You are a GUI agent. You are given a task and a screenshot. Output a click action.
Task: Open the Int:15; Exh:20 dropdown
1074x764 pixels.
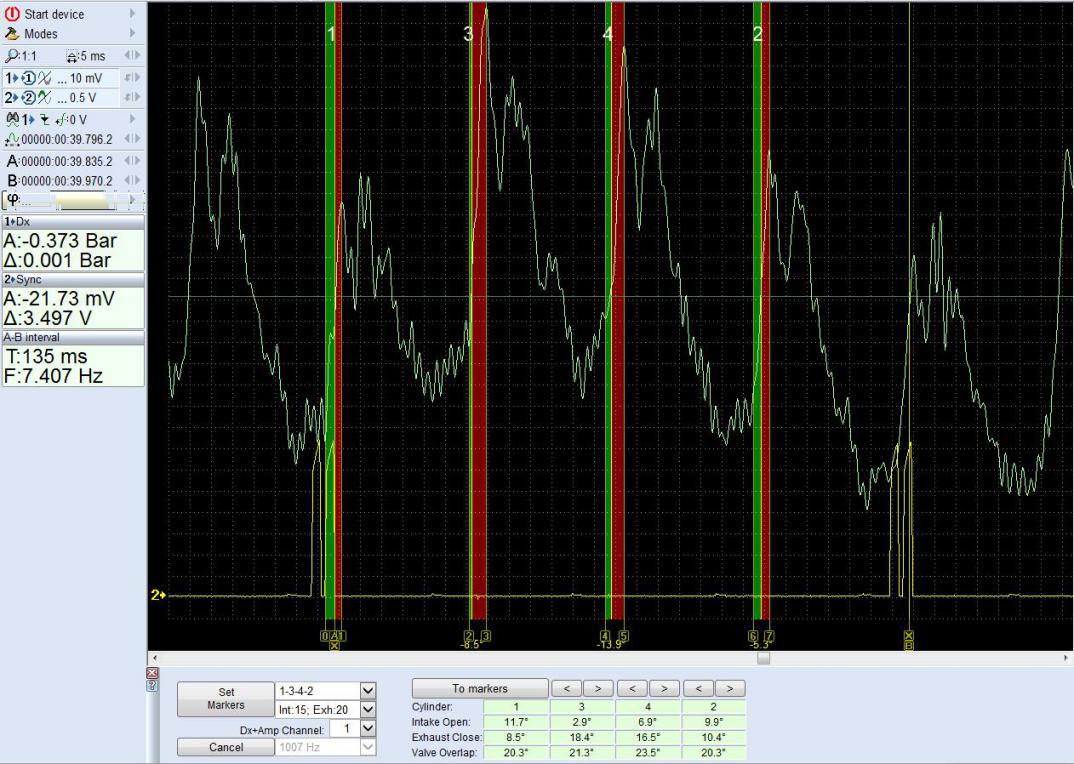[x=366, y=710]
